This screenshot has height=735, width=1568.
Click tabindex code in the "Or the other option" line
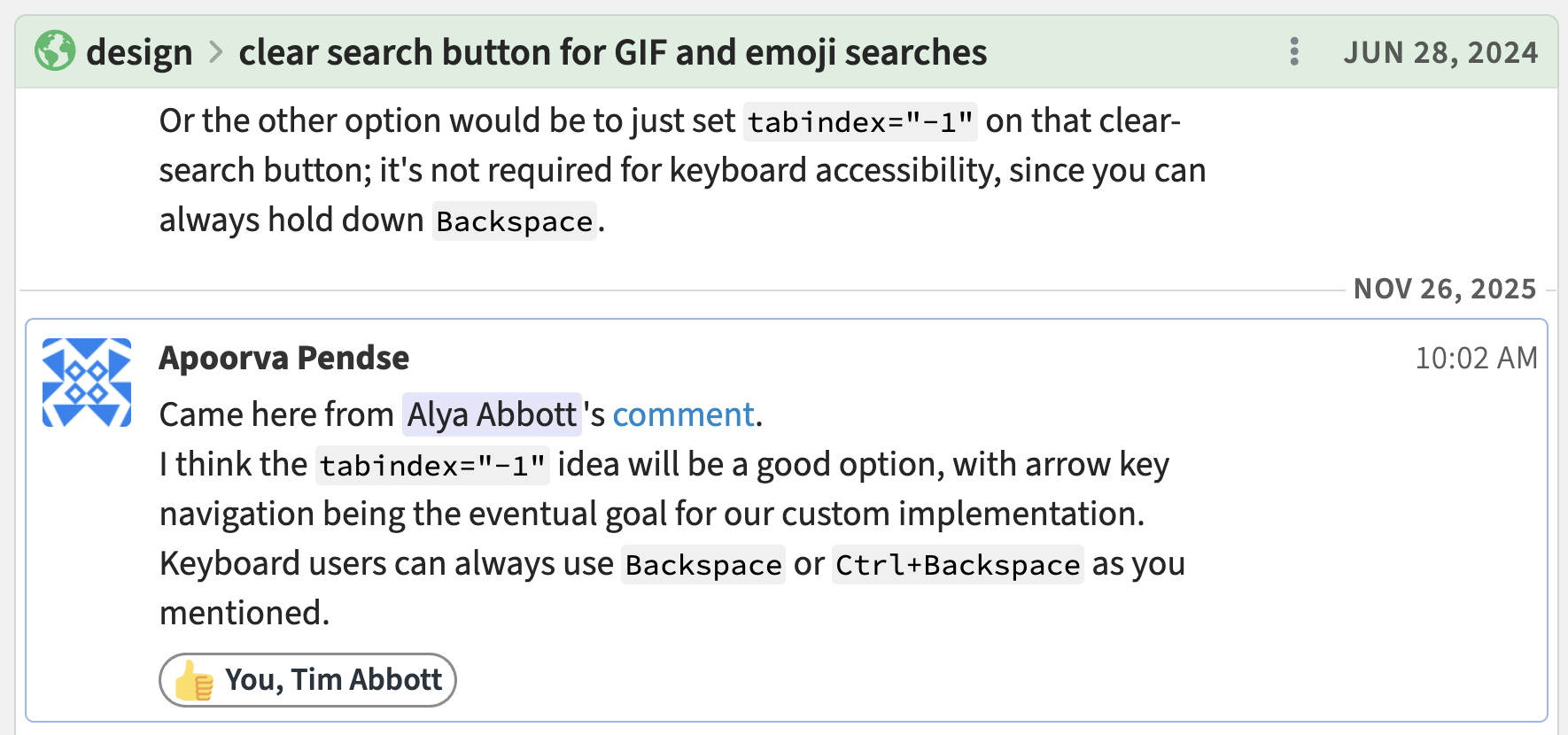tap(860, 121)
